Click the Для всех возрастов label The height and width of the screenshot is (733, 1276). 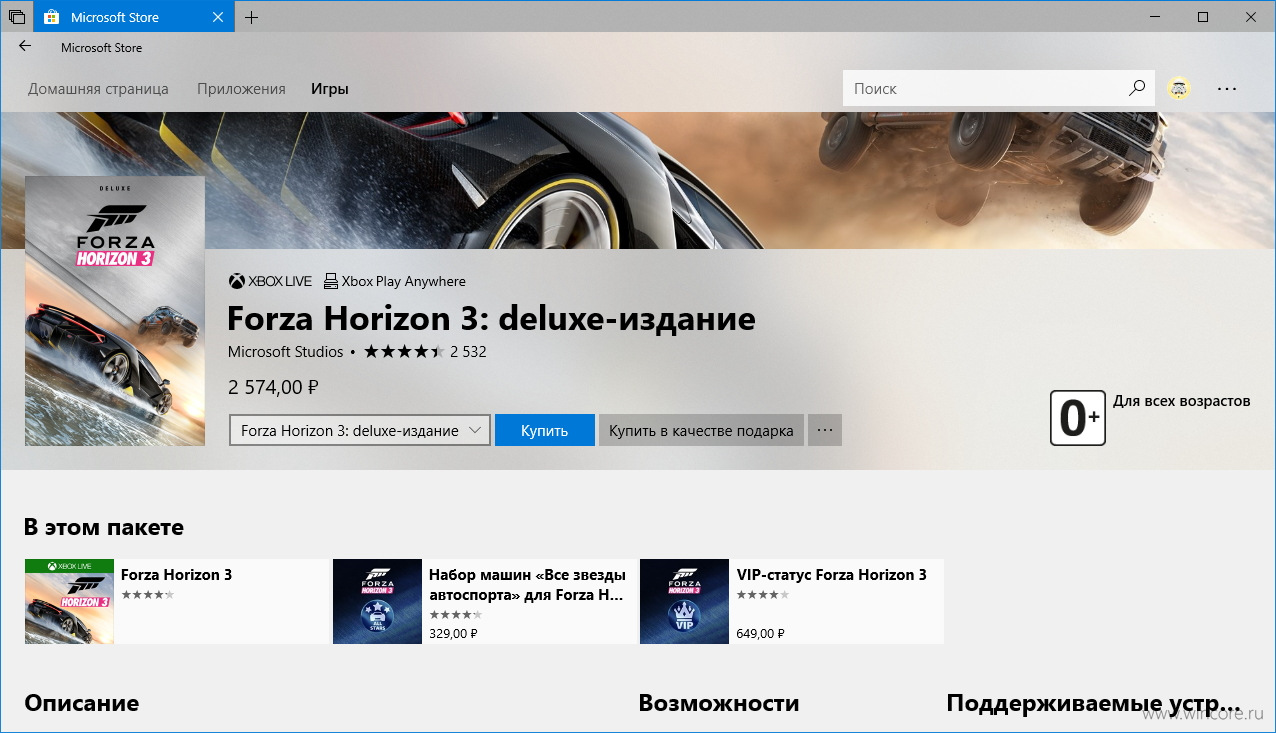tap(1182, 401)
